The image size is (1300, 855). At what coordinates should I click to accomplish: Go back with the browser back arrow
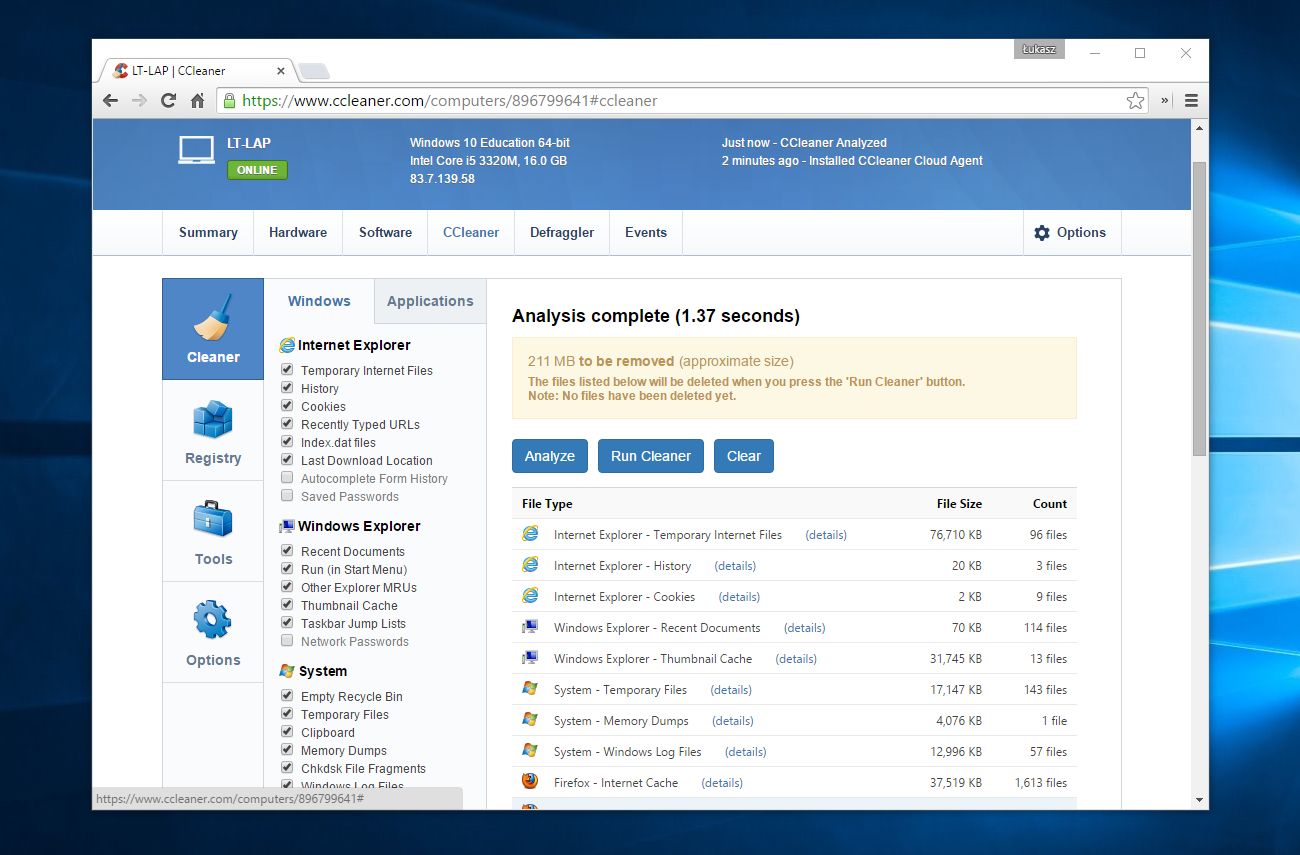click(x=110, y=100)
